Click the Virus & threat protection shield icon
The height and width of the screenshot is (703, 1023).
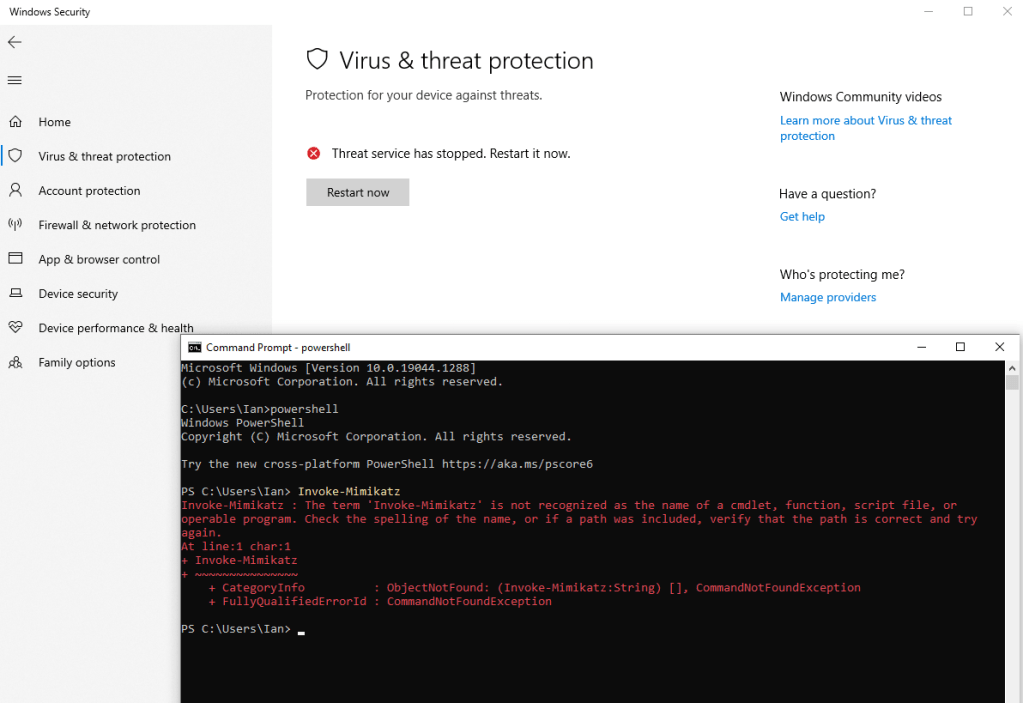[15, 156]
